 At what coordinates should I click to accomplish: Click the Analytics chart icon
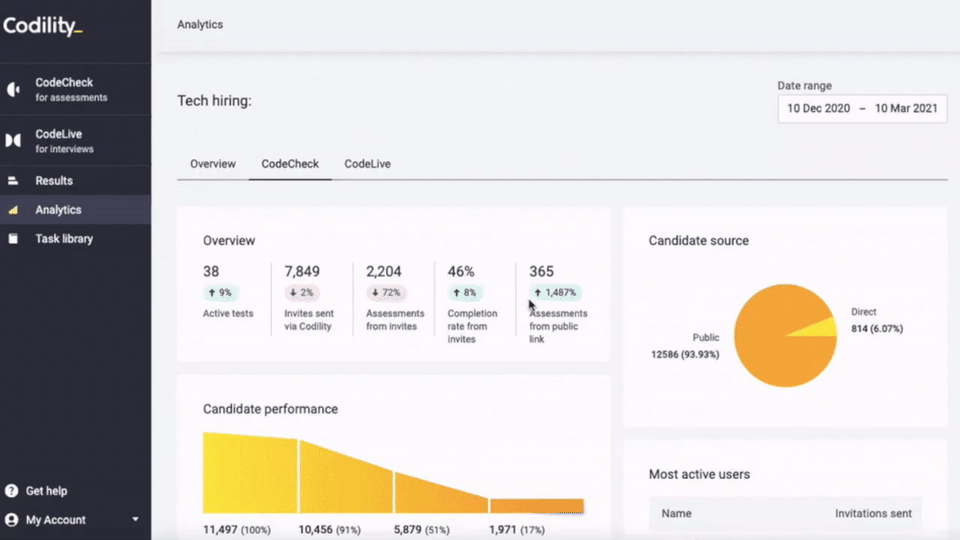(13, 210)
